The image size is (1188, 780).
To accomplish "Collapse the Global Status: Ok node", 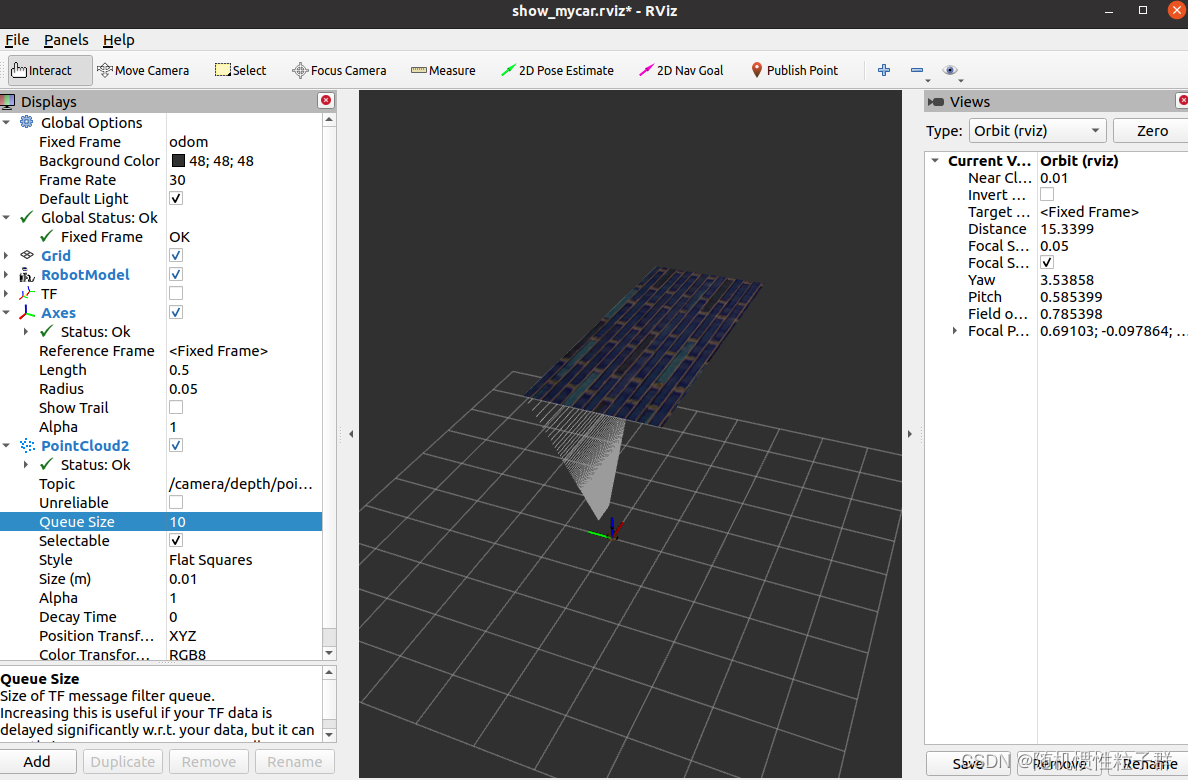I will coord(7,218).
